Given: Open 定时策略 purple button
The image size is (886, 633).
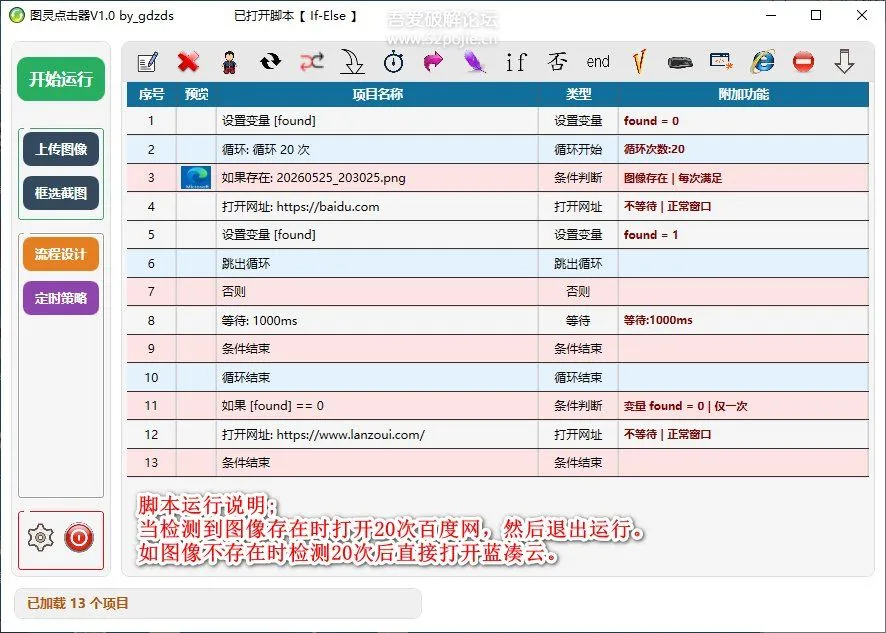Looking at the screenshot, I should click(61, 298).
